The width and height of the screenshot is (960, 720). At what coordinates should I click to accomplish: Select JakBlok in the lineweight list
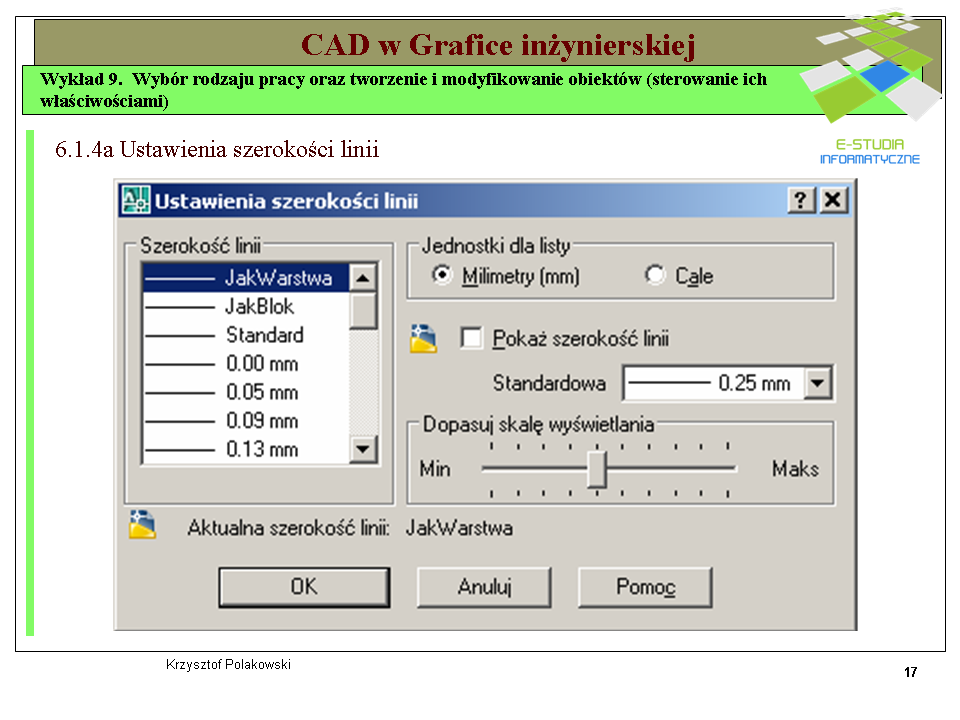[x=246, y=306]
